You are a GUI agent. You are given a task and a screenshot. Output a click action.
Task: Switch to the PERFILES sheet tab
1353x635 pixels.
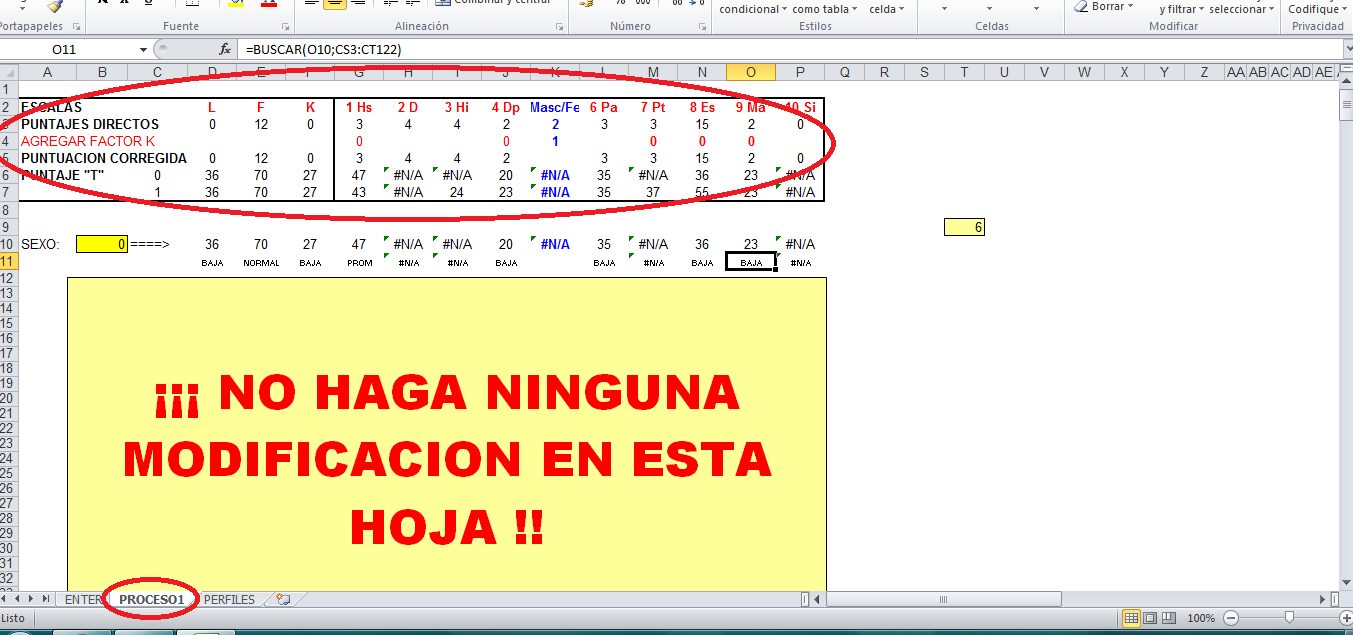click(x=230, y=599)
